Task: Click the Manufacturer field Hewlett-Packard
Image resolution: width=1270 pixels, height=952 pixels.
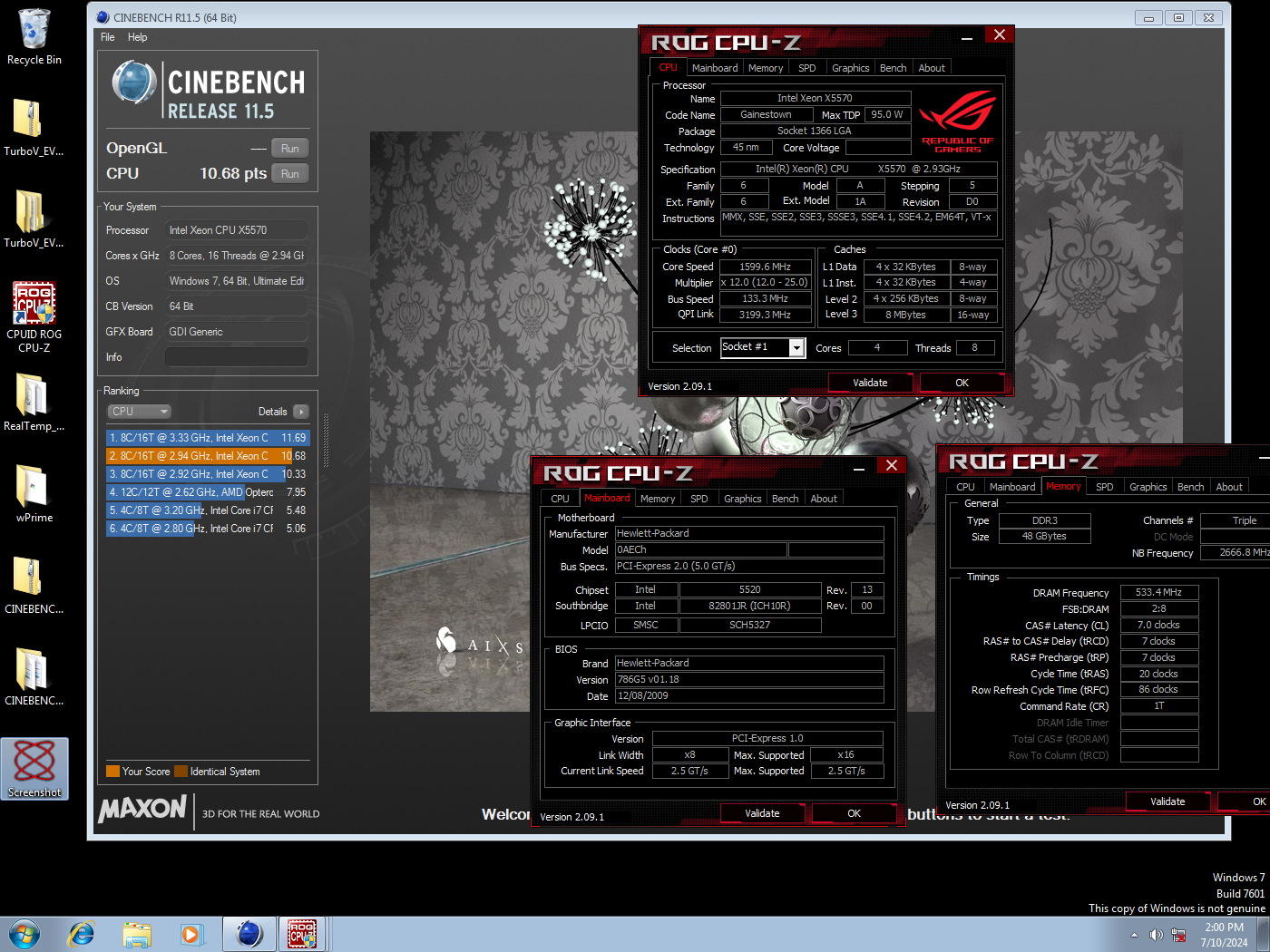Action: point(749,533)
